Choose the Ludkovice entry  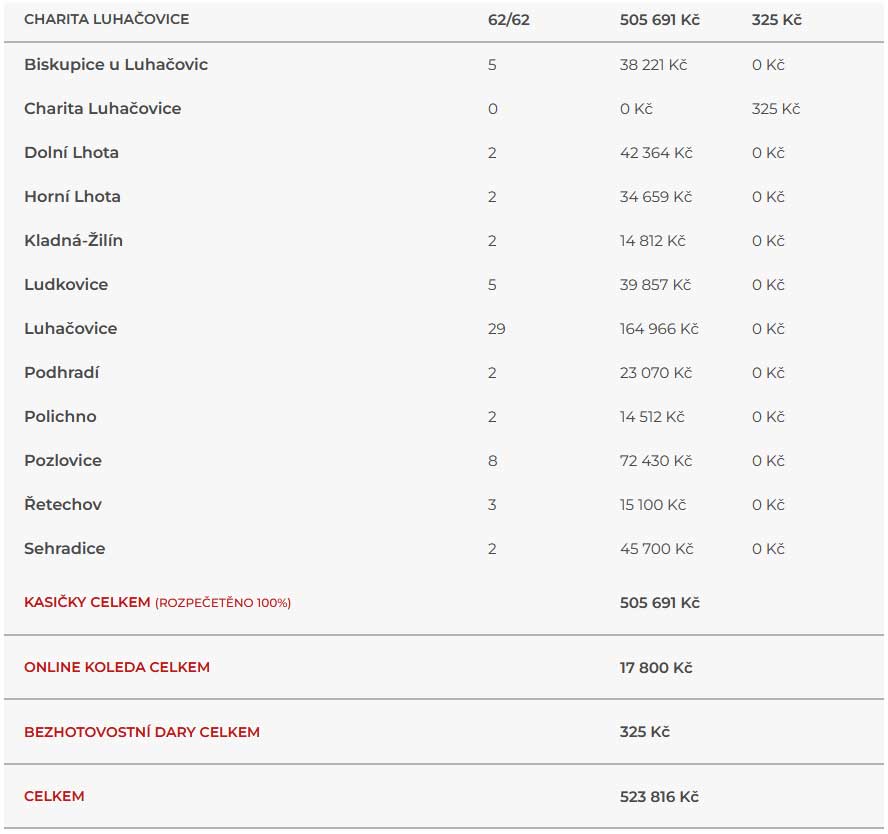pyautogui.click(x=66, y=284)
